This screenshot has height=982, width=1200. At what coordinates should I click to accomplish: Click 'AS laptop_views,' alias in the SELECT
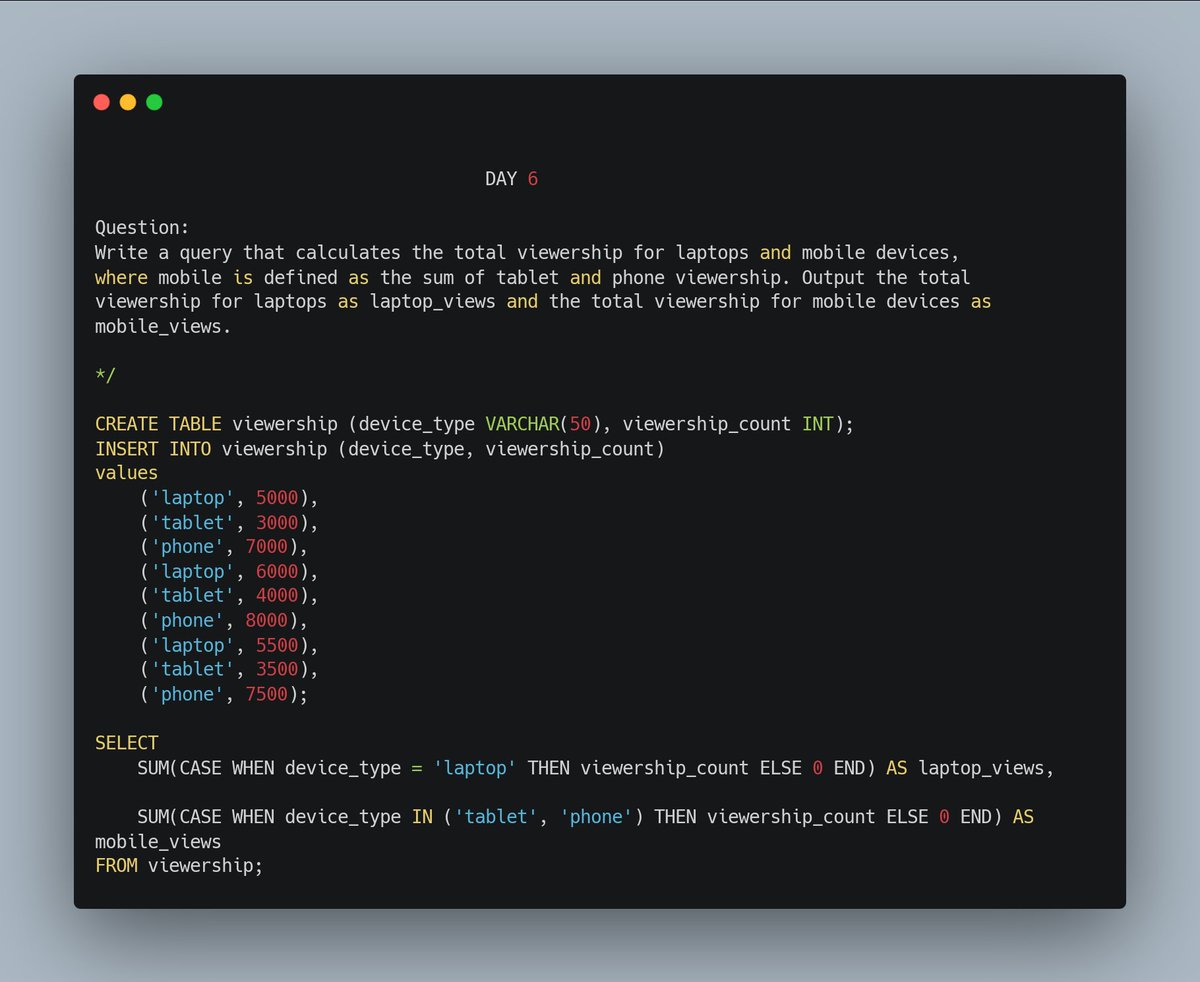point(971,768)
